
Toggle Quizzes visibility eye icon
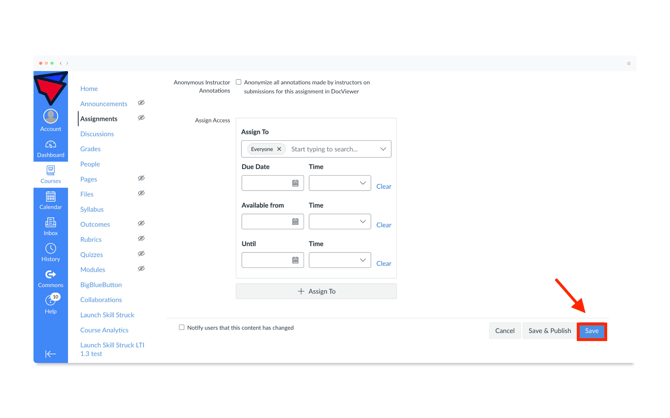(x=141, y=253)
